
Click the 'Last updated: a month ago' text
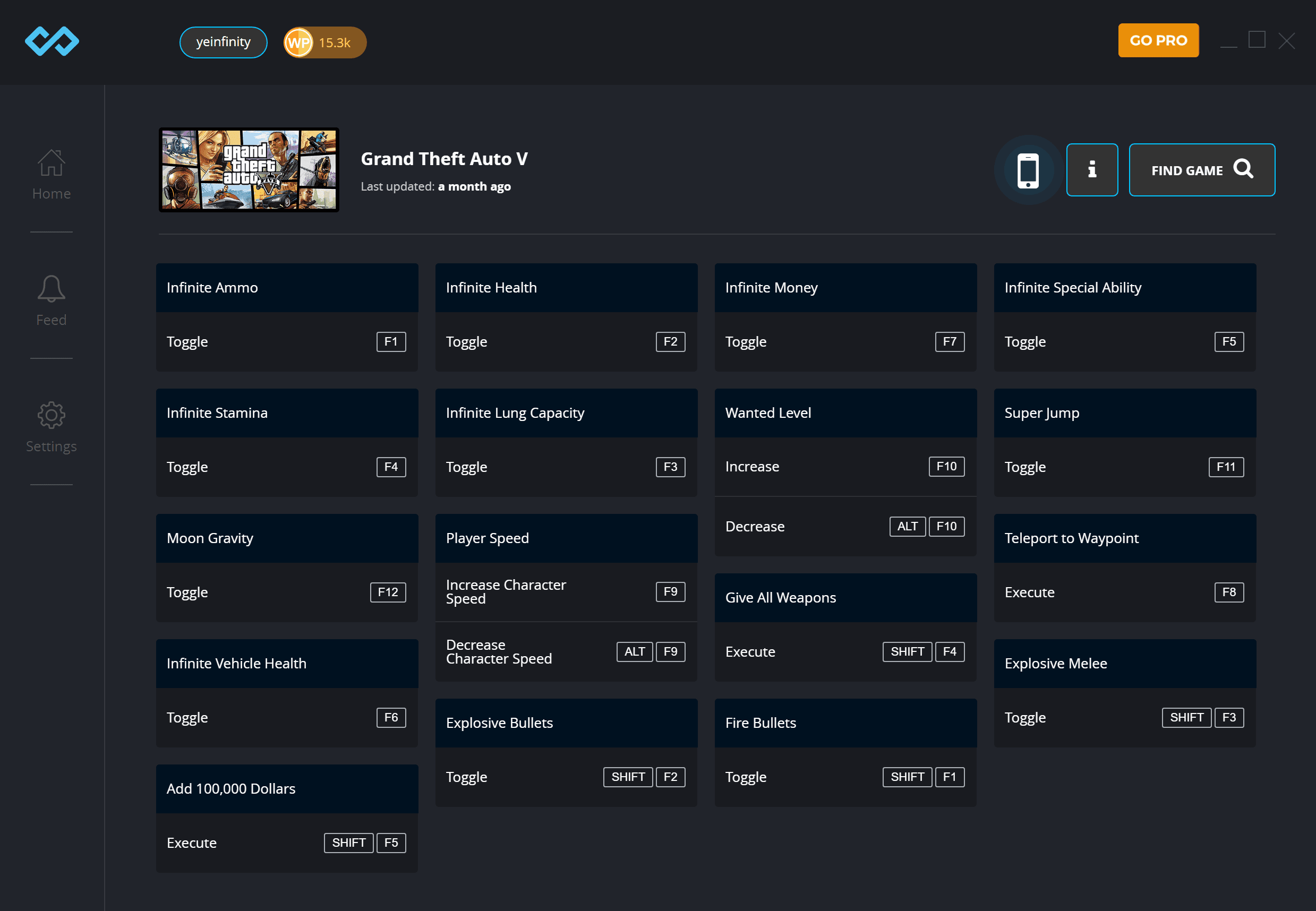[435, 187]
